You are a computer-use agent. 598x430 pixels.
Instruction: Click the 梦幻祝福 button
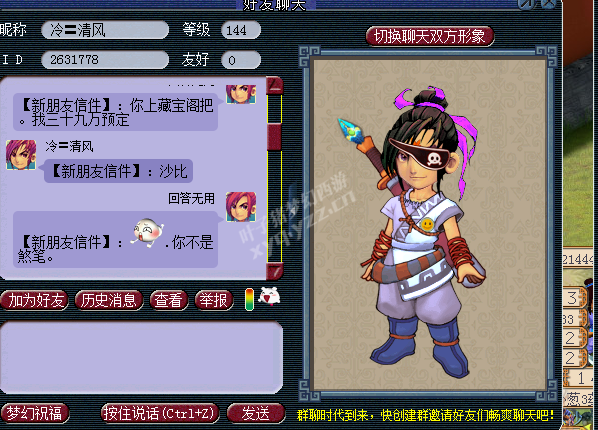(35, 413)
